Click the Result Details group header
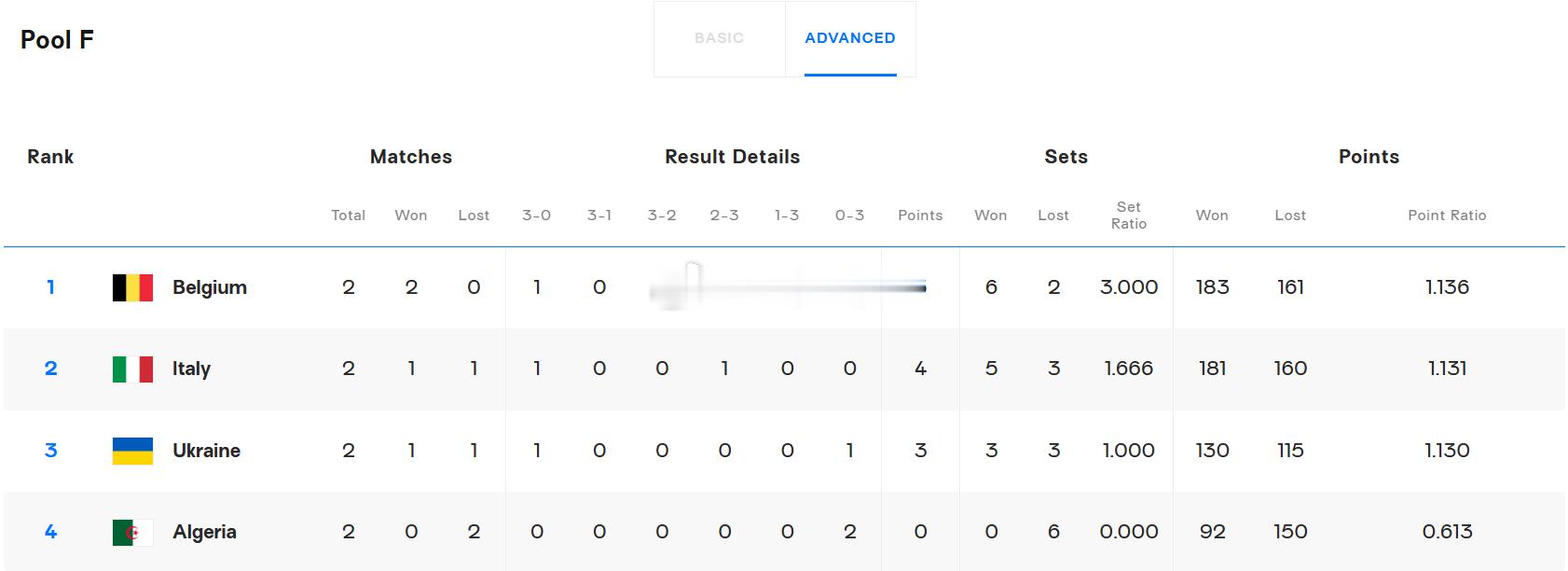 click(x=733, y=157)
